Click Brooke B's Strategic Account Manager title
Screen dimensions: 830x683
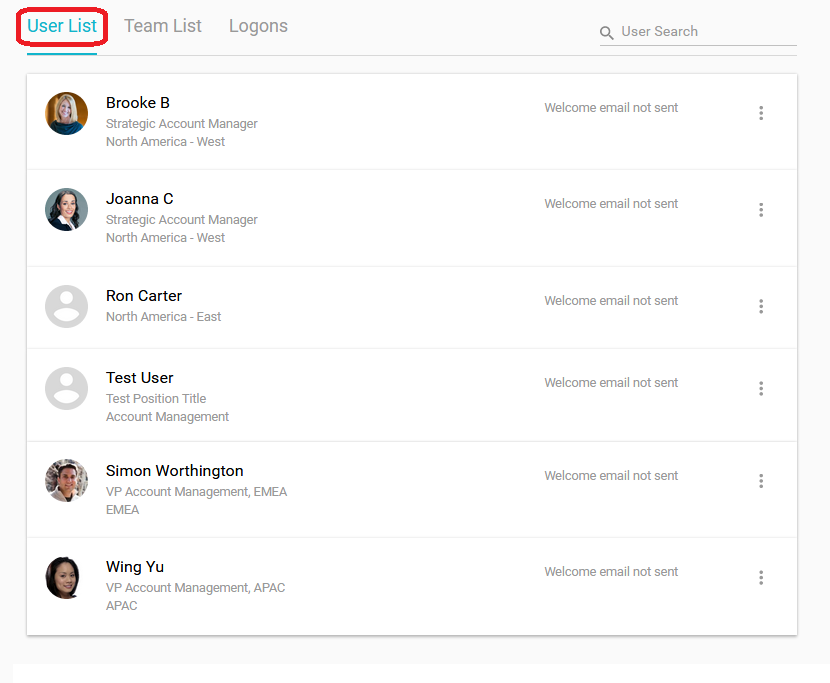(182, 124)
